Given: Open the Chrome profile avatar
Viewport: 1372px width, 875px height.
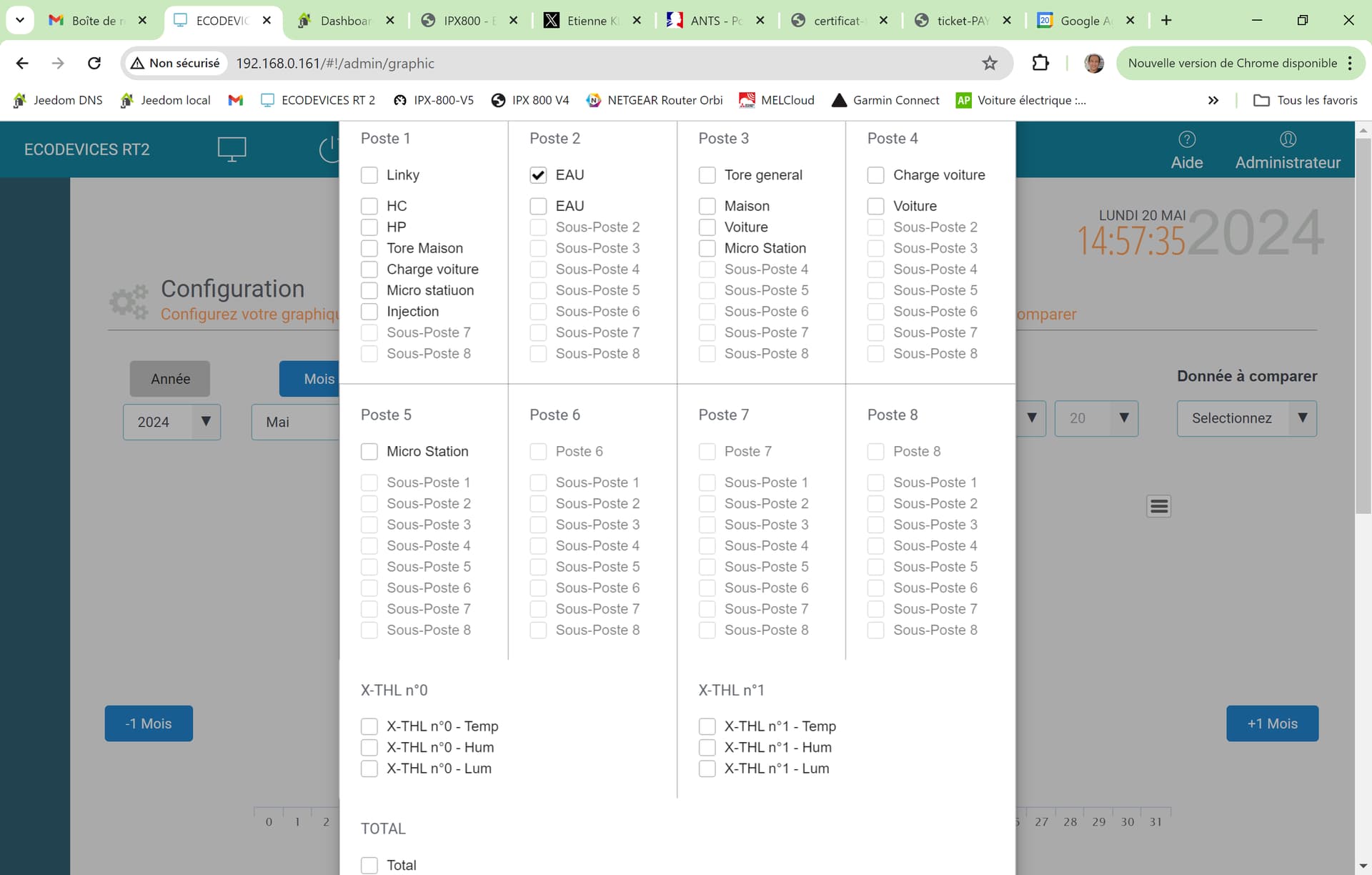Looking at the screenshot, I should tap(1094, 63).
